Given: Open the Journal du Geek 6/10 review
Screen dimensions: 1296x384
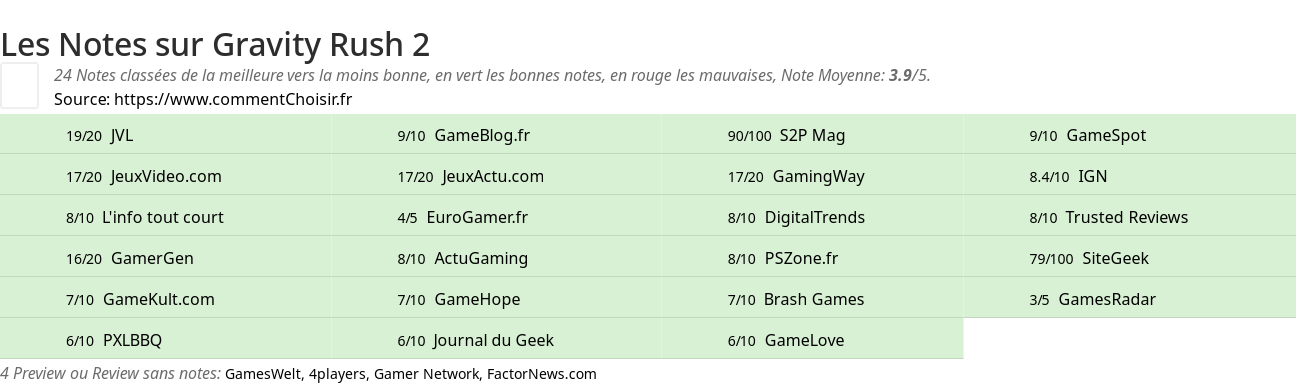Looking at the screenshot, I should (x=497, y=340).
